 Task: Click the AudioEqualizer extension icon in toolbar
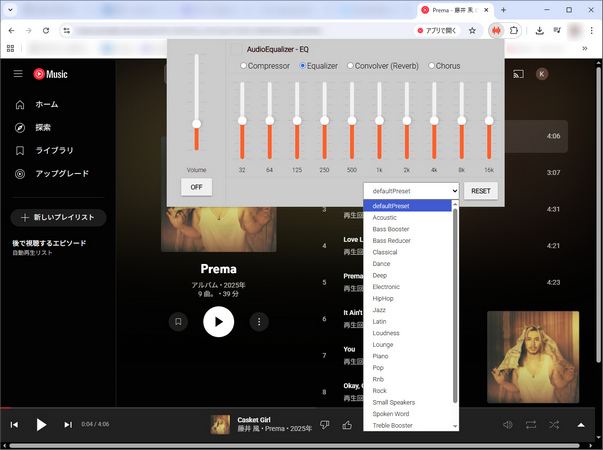tap(496, 30)
